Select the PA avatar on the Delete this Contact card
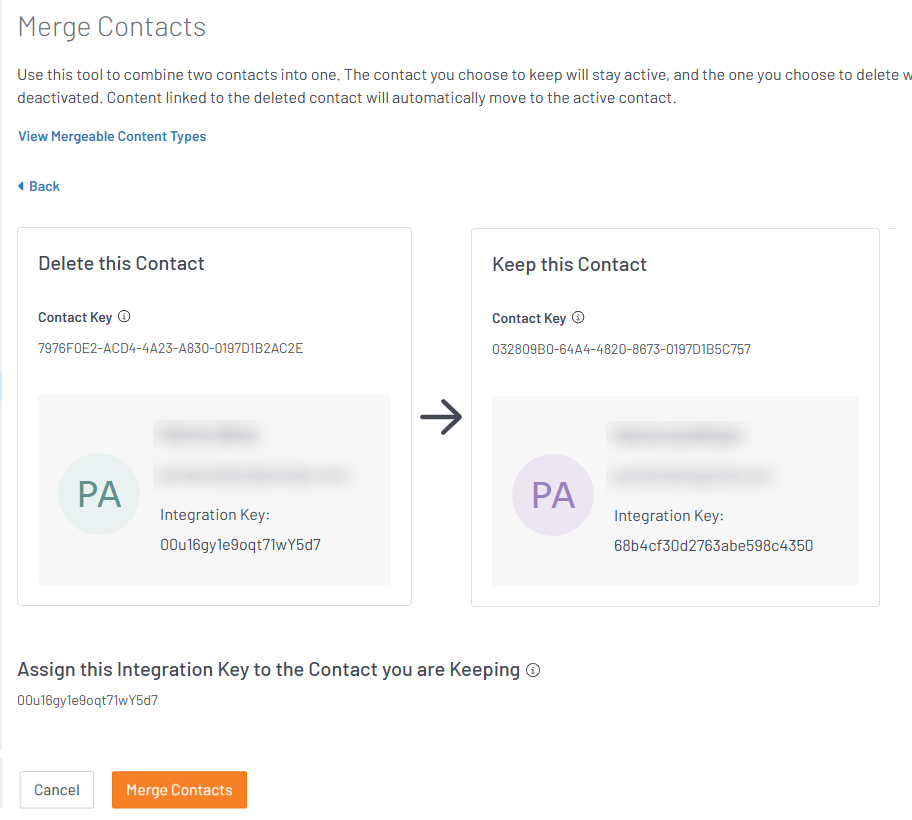Viewport: 912px width, 820px height. pyautogui.click(x=99, y=494)
